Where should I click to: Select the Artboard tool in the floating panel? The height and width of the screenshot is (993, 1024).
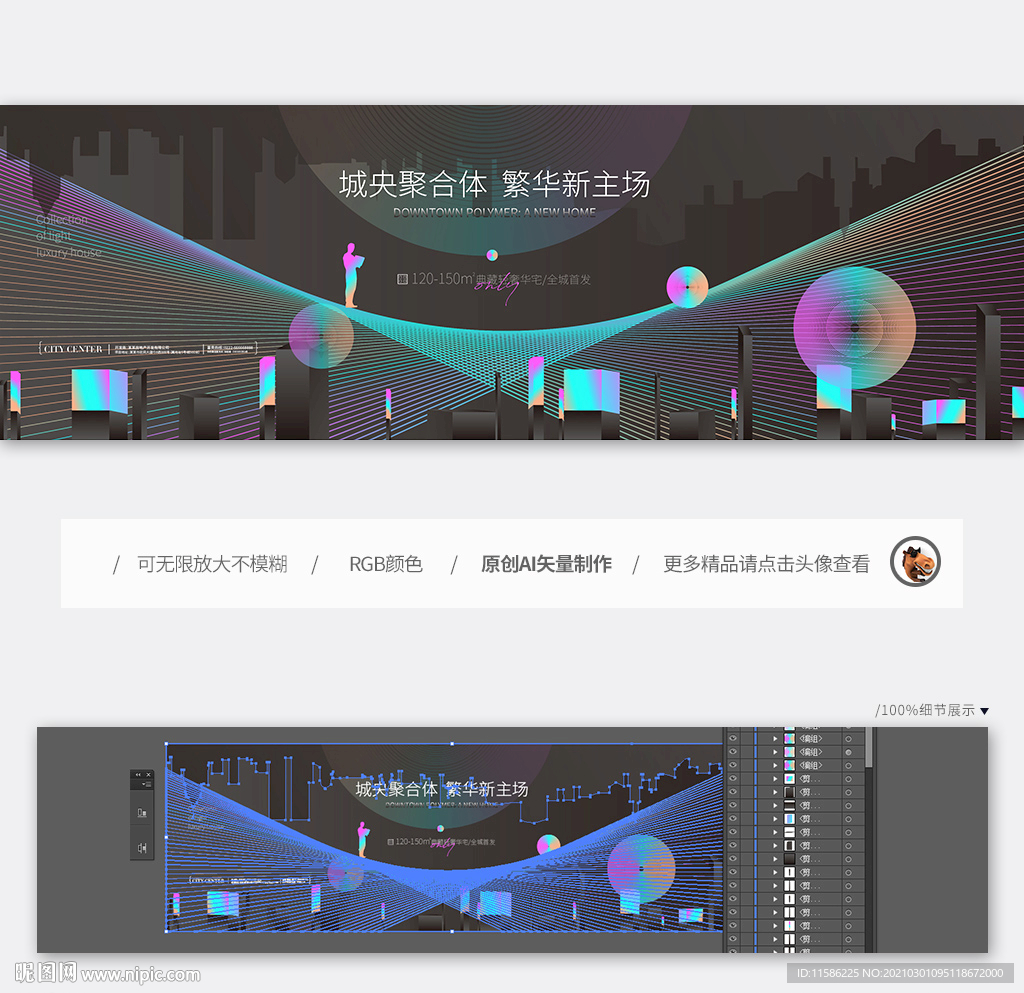coord(142,812)
